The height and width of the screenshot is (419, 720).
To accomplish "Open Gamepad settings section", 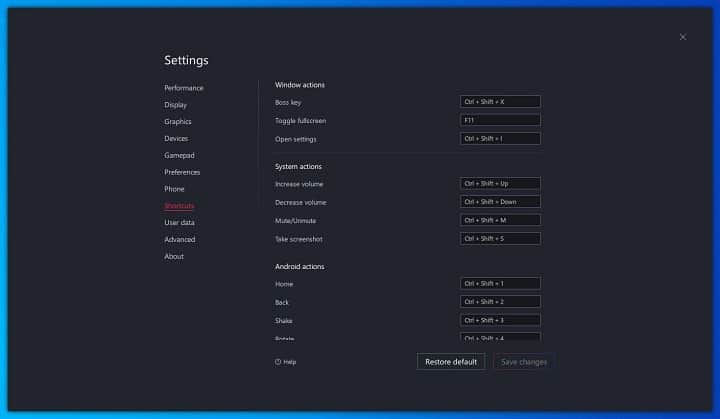I will click(x=179, y=155).
